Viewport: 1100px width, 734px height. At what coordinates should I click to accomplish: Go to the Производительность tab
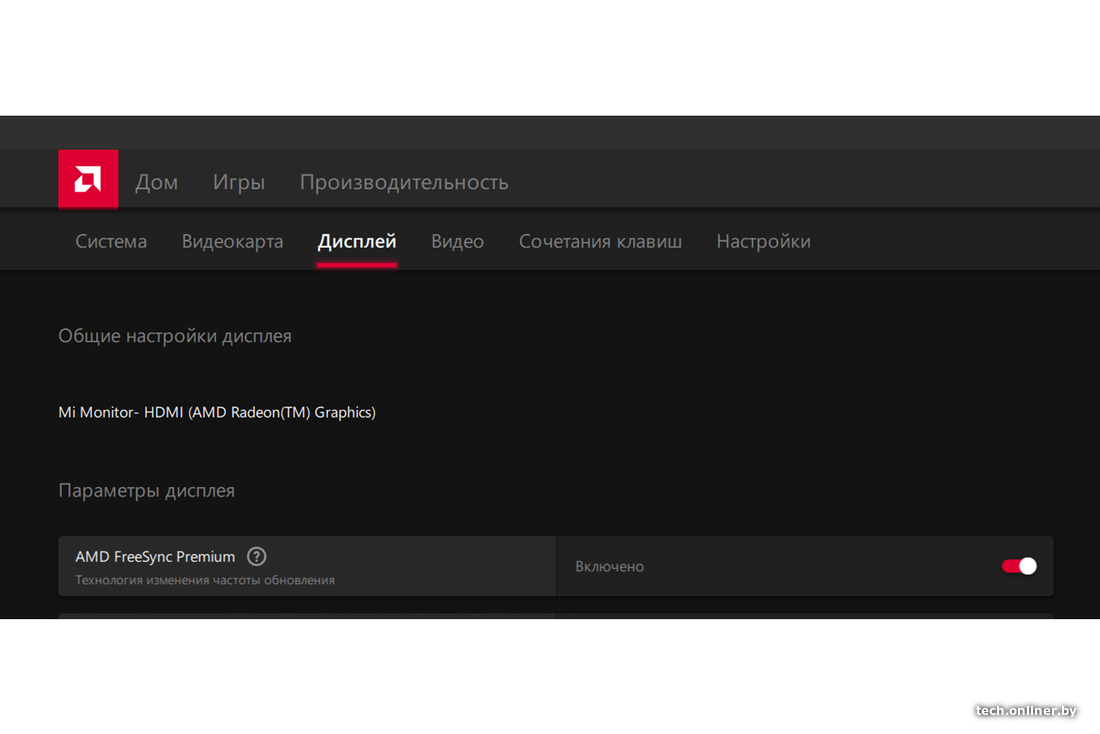(x=404, y=182)
